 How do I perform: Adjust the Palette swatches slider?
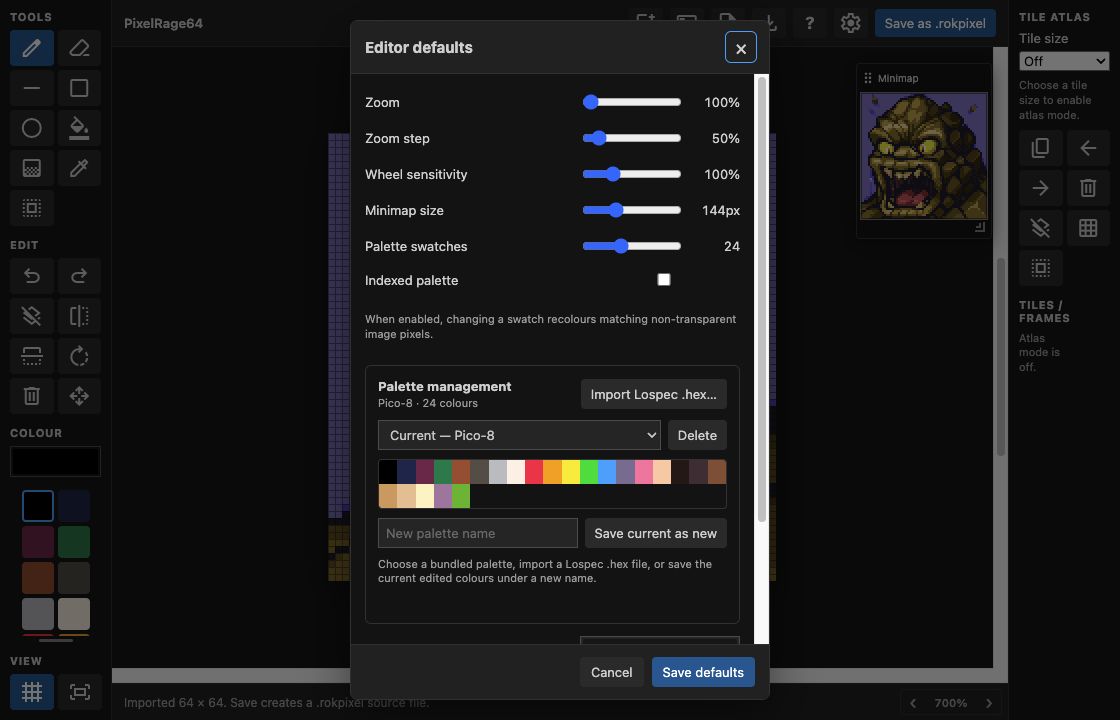tap(631, 246)
